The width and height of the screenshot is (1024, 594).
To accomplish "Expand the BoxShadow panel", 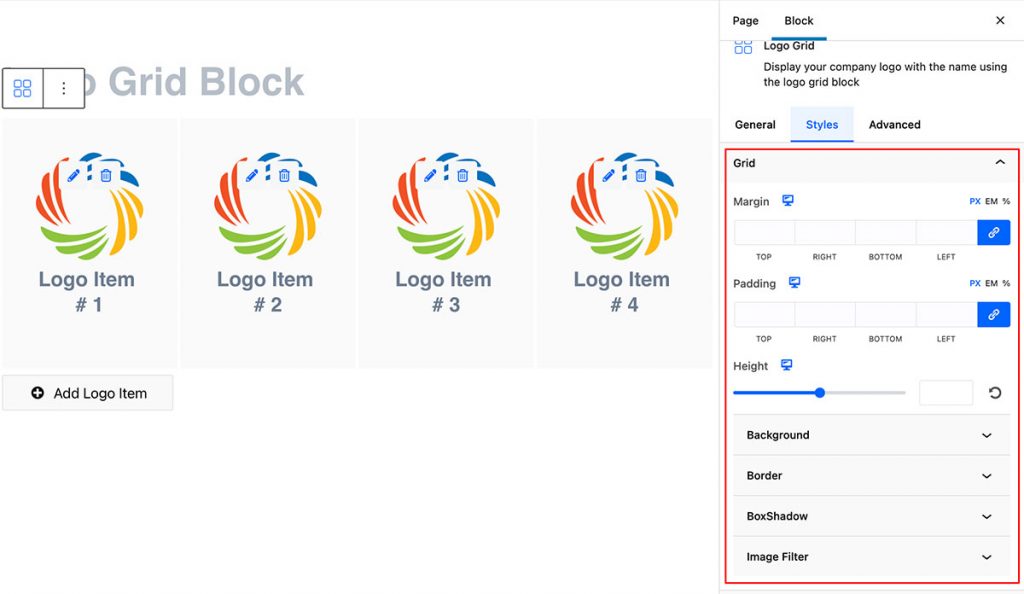I will click(x=871, y=516).
